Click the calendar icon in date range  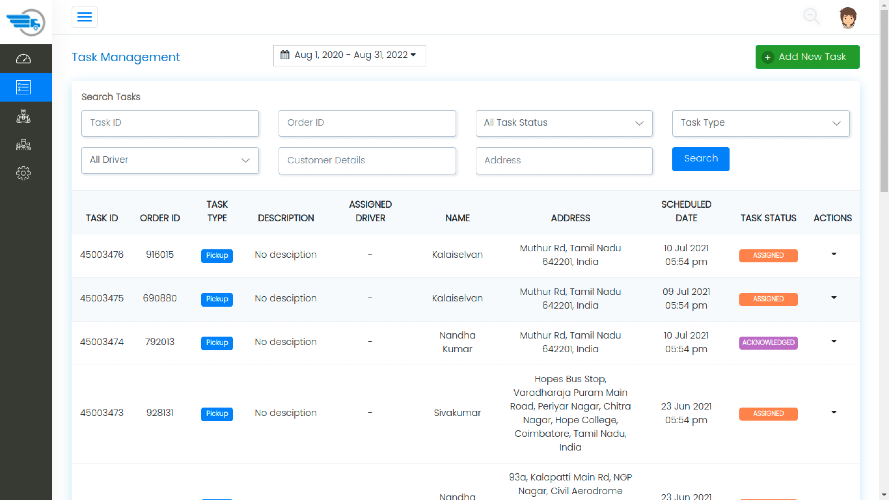pyautogui.click(x=285, y=55)
